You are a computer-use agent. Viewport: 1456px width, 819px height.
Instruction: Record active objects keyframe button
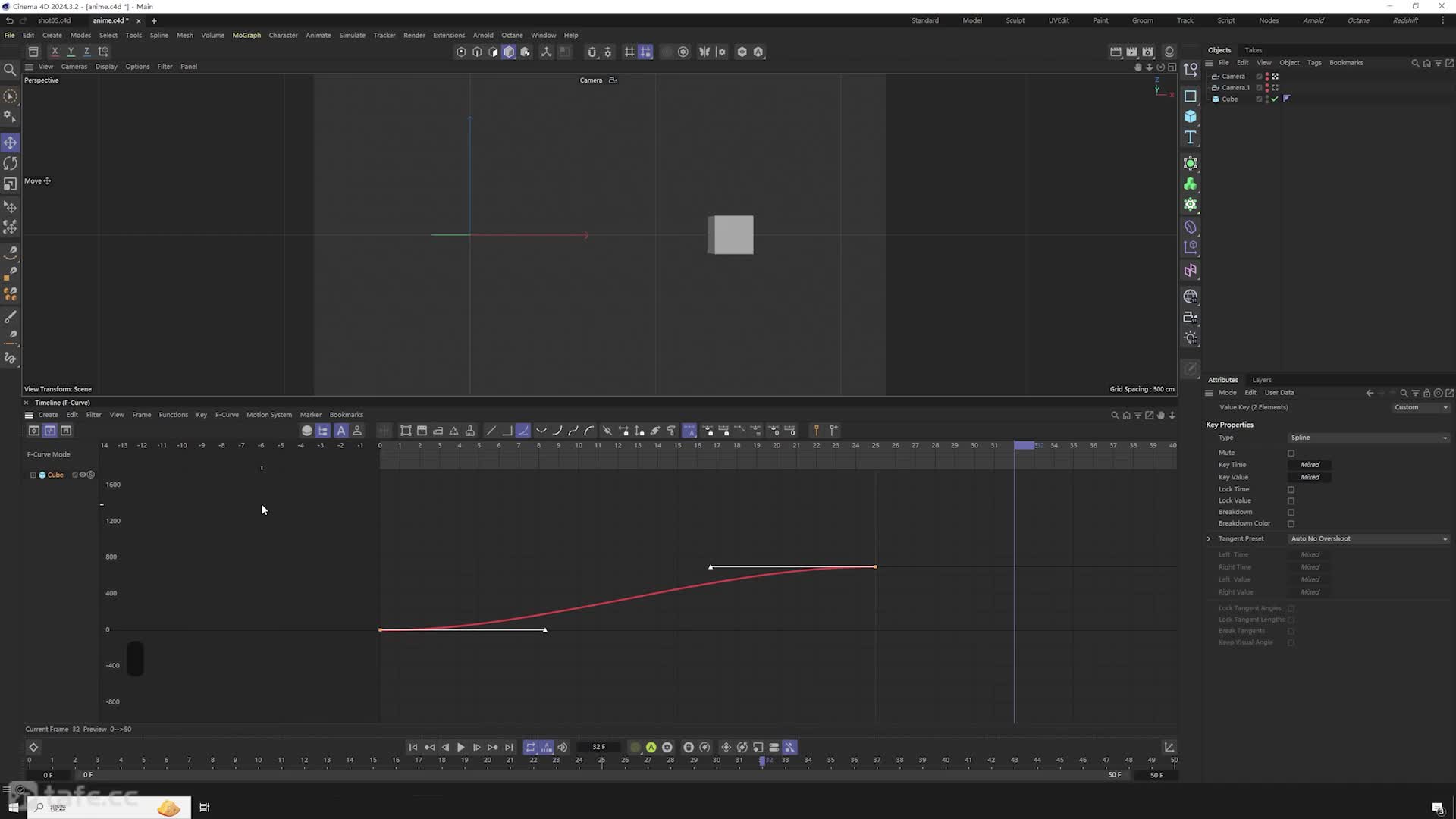pyautogui.click(x=635, y=748)
